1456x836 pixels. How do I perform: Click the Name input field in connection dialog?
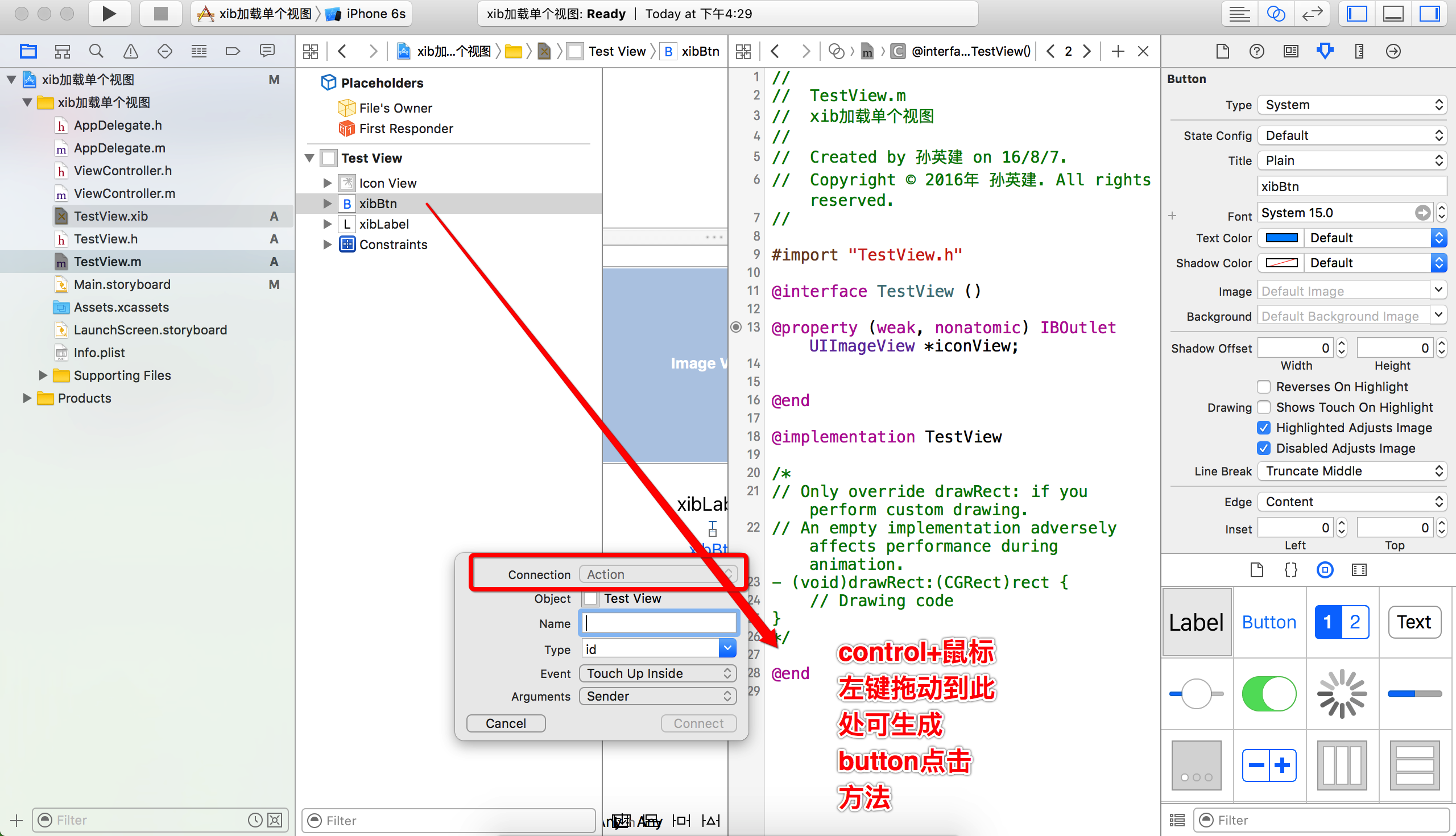(x=659, y=624)
